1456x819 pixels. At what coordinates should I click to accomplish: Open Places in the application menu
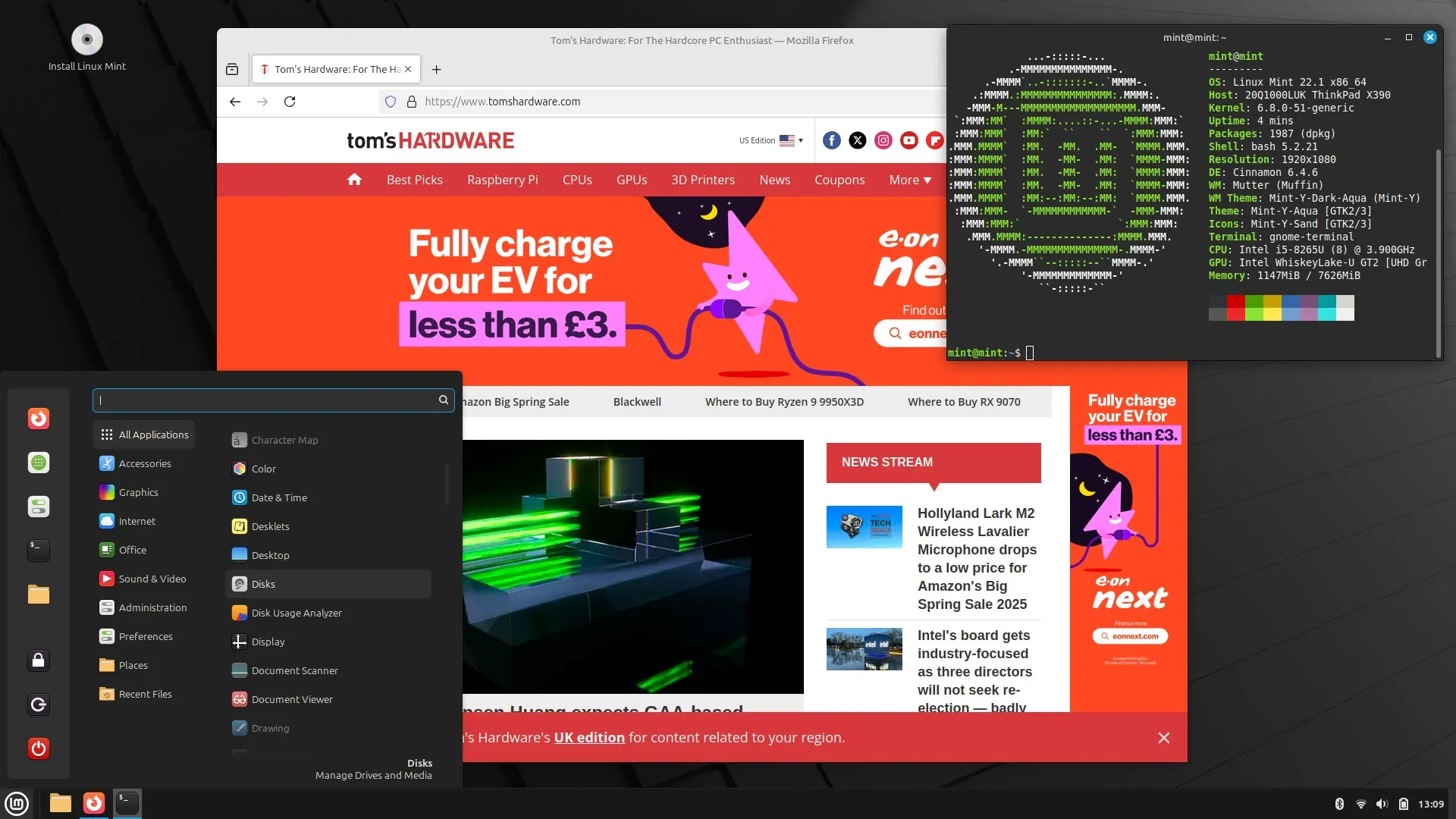tap(144, 665)
